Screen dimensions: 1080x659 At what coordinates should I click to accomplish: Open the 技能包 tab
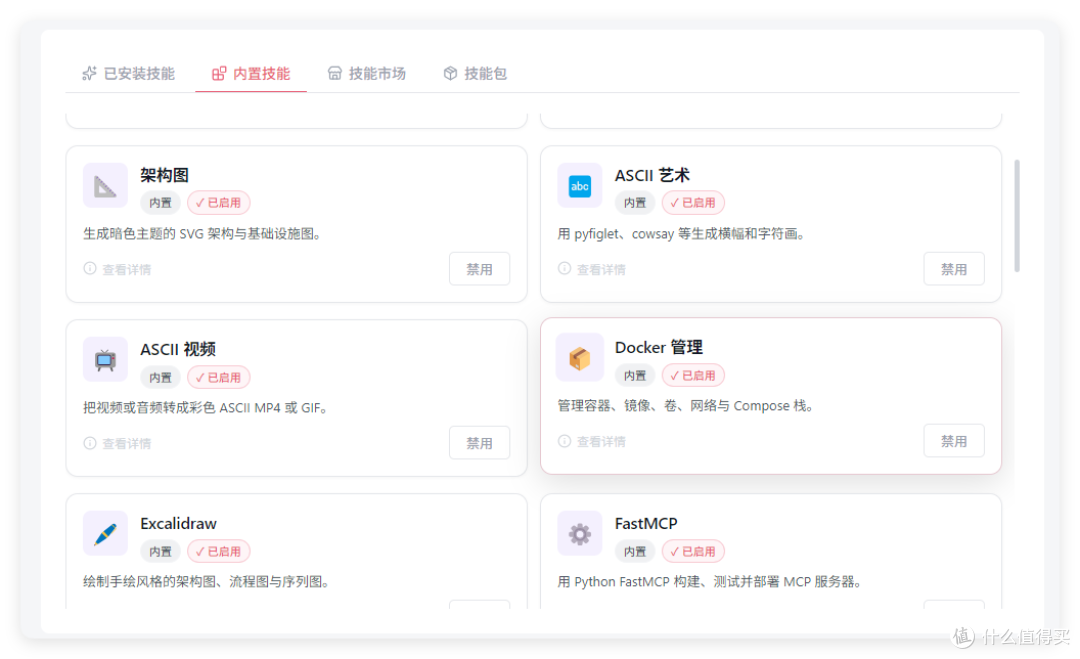tap(475, 74)
